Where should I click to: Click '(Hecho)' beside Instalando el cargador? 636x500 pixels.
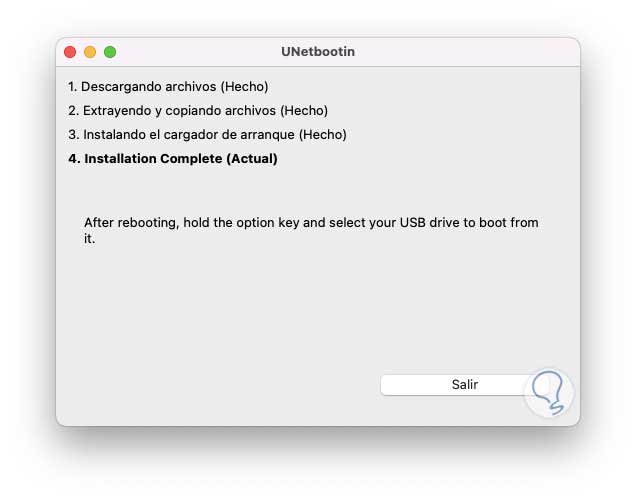coord(323,134)
